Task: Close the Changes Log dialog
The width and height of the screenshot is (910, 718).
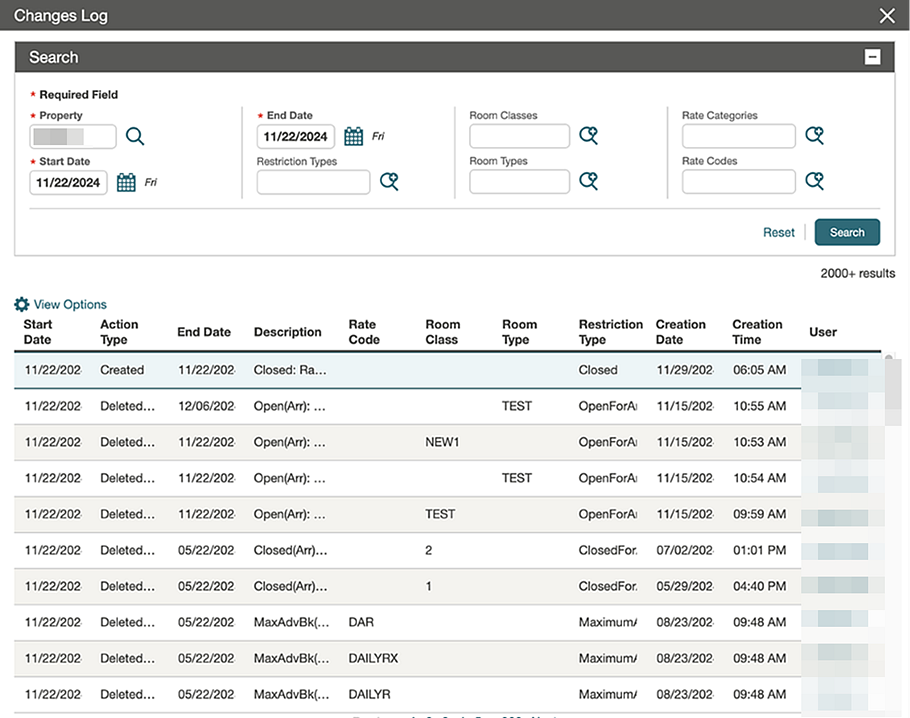Action: (887, 16)
